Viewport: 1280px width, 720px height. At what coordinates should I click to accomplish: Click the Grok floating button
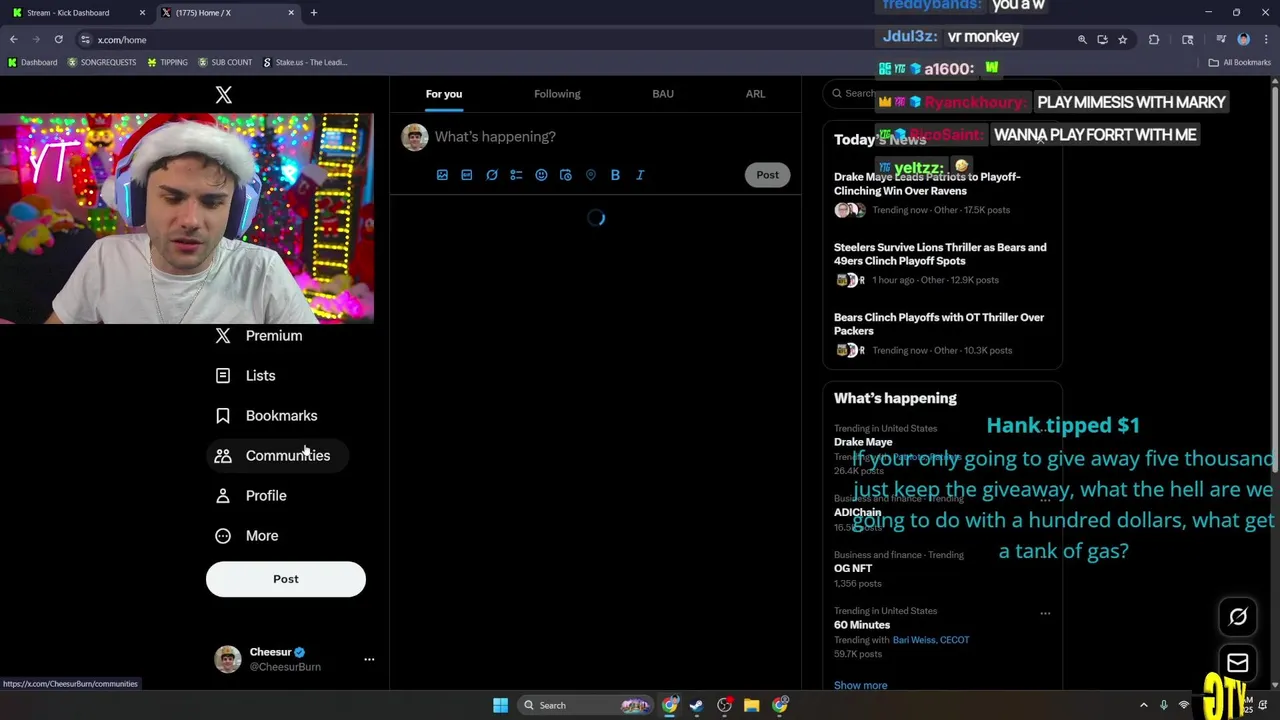(x=1238, y=617)
